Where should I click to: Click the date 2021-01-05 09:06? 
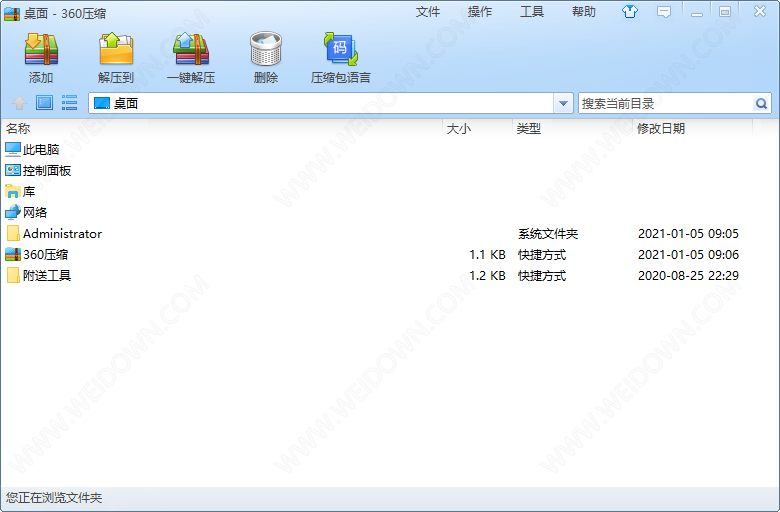point(688,255)
